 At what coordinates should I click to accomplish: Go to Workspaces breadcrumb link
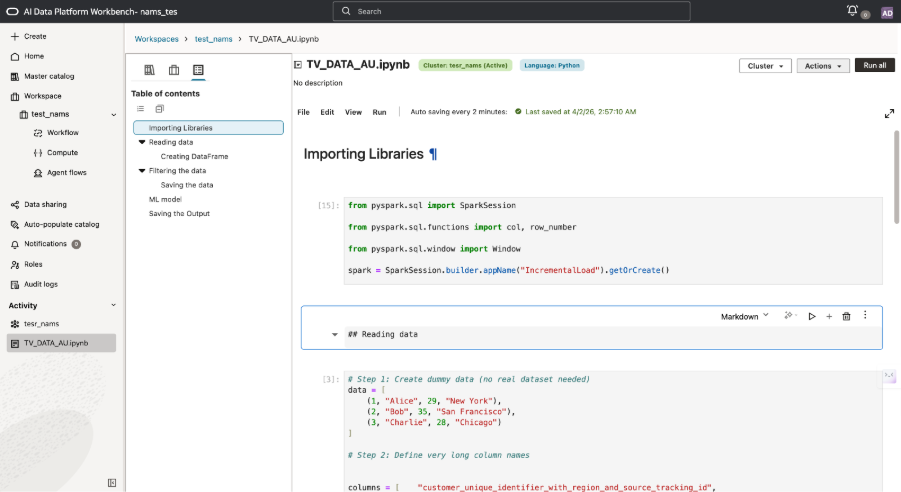[157, 39]
